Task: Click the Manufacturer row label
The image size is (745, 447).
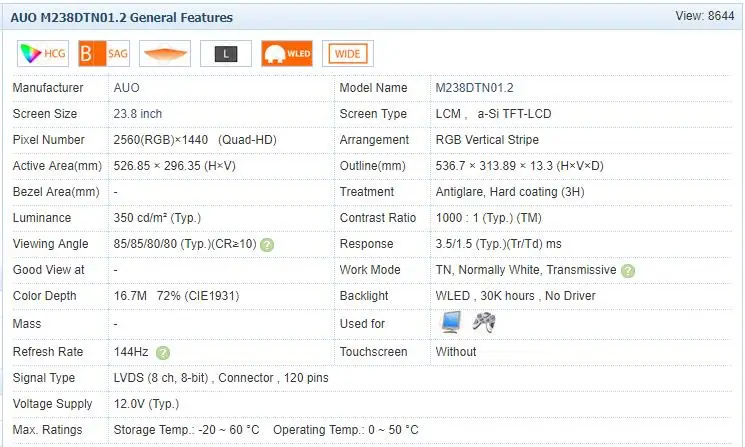Action: coord(48,88)
